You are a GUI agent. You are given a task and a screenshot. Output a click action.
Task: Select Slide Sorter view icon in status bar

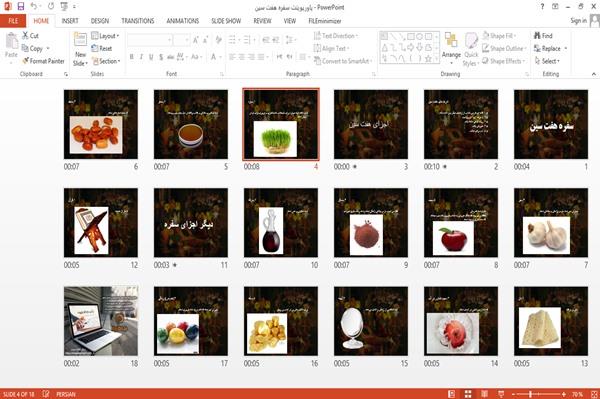click(x=468, y=394)
